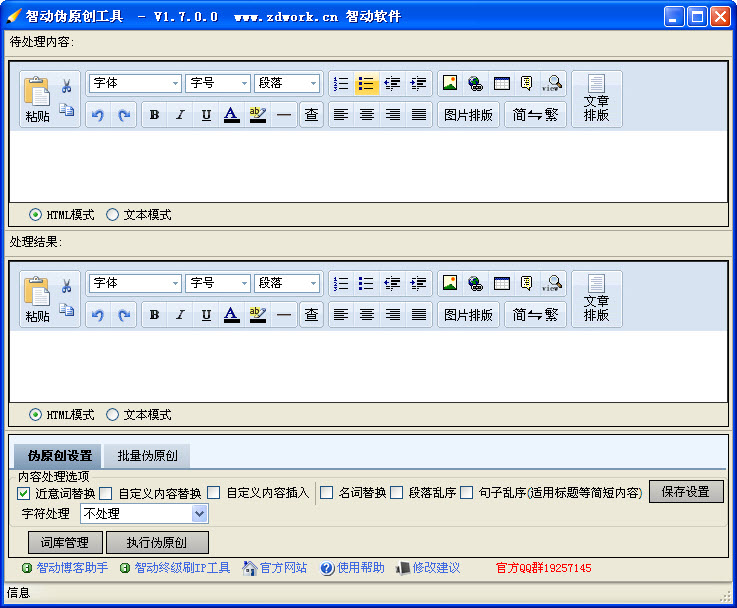Select HTML模式 for the result editor
The image size is (737, 608).
[x=61, y=415]
